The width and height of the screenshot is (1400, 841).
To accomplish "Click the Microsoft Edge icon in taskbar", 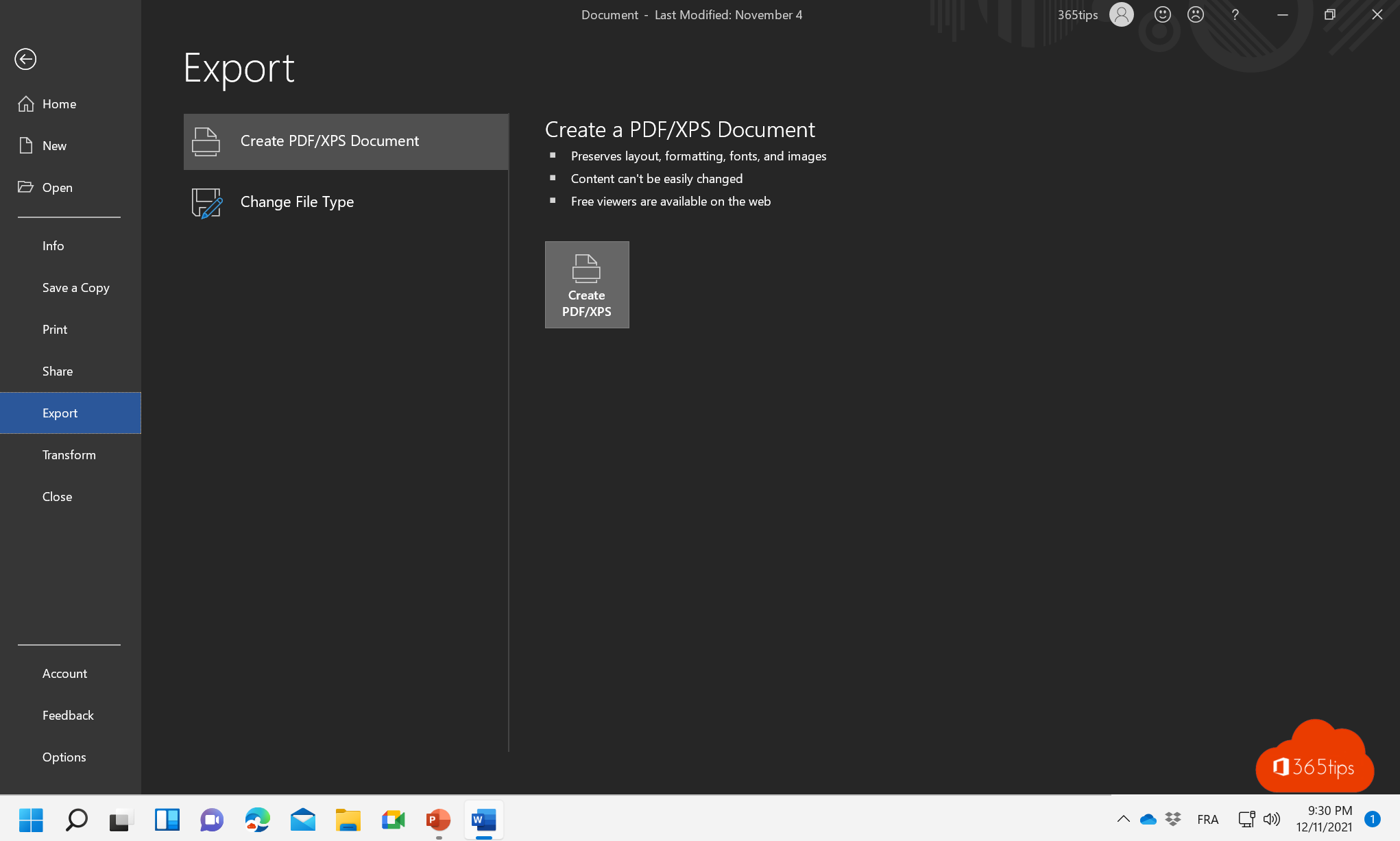I will [x=257, y=820].
